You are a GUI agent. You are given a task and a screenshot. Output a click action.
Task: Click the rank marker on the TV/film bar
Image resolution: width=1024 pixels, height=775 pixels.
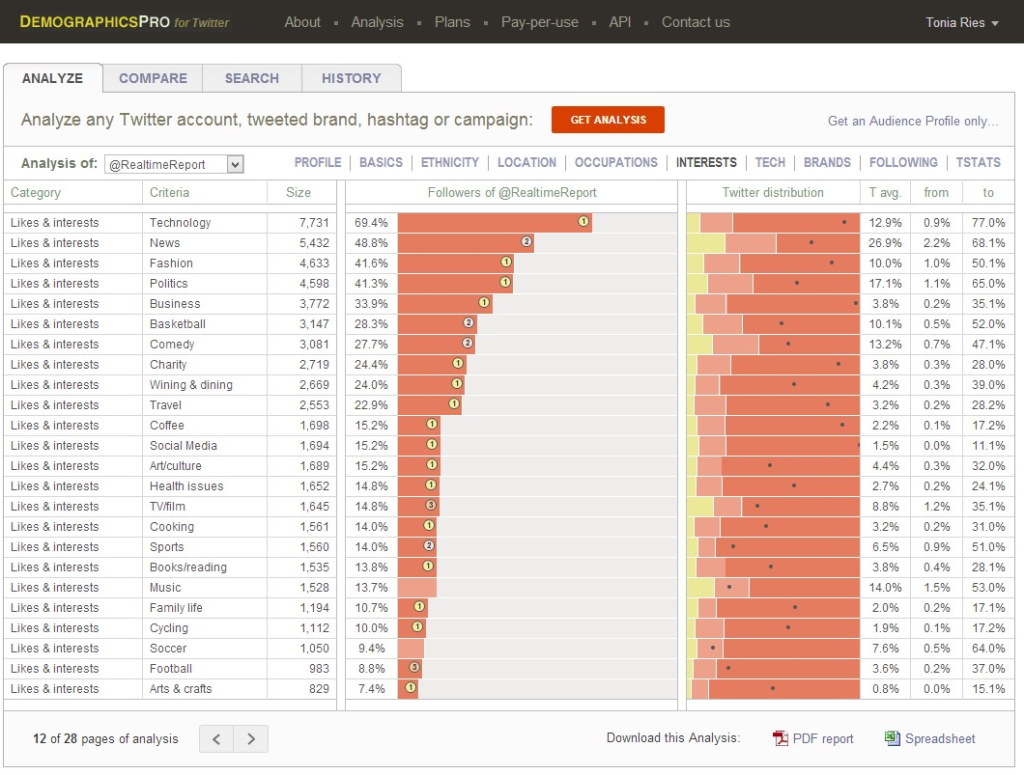(430, 505)
